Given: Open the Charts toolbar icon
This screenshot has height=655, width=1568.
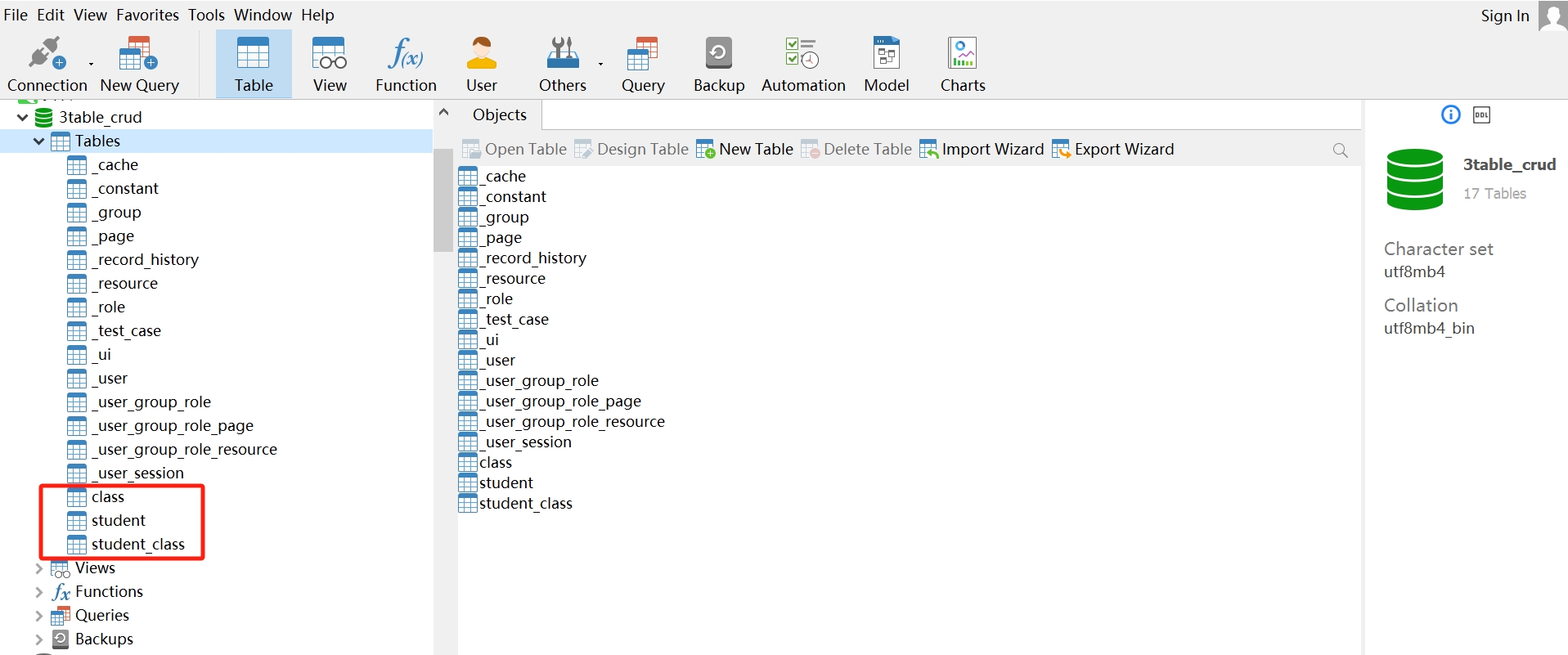Looking at the screenshot, I should coord(962,54).
